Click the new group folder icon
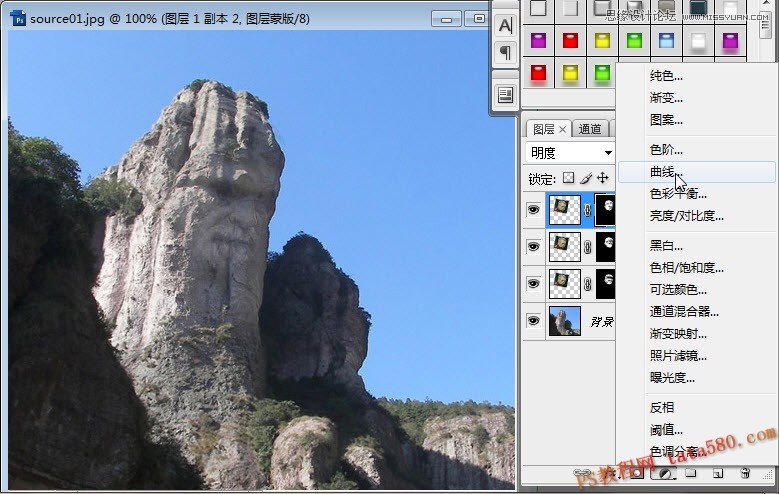This screenshot has height=494, width=779. tap(691, 473)
